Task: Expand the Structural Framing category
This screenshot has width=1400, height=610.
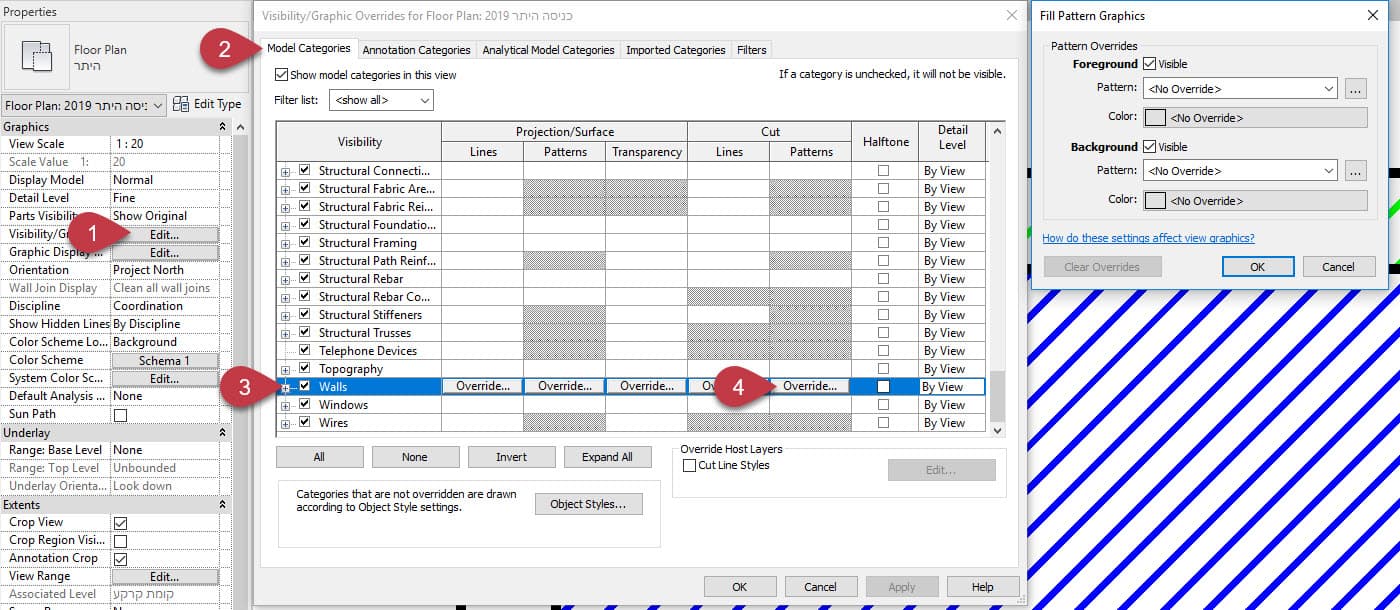Action: [286, 244]
